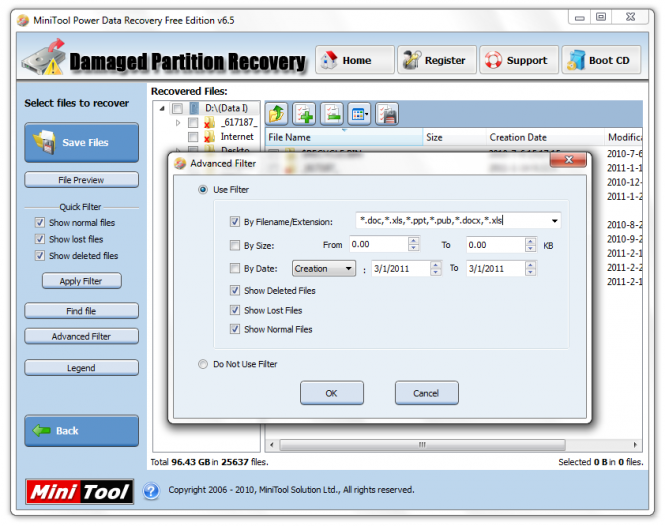The width and height of the screenshot is (665, 526).
Task: Click the save-checked-files toolbar icon
Action: tap(387, 114)
